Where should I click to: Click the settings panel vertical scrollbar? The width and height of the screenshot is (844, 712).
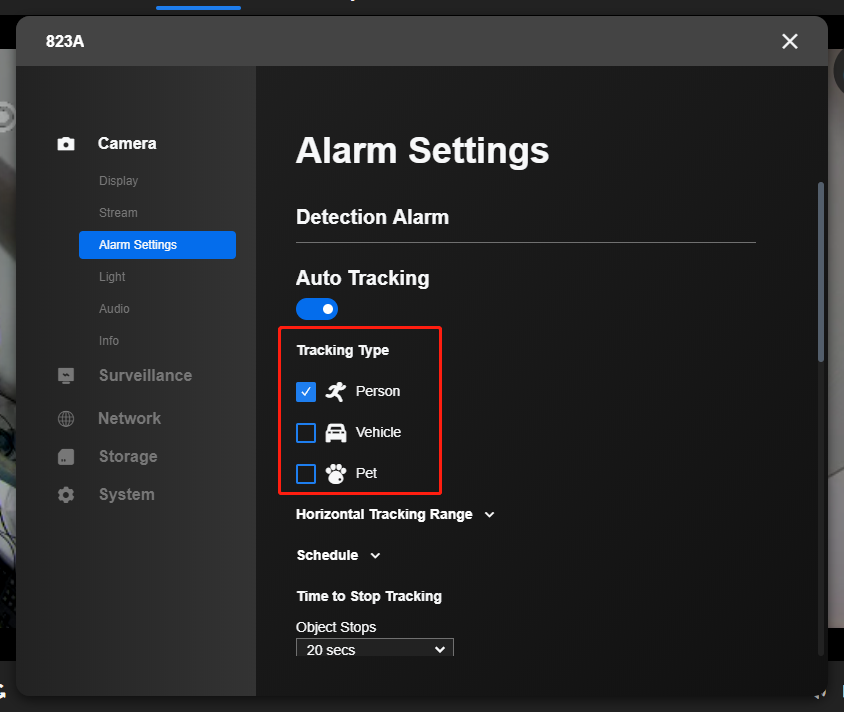(x=821, y=272)
